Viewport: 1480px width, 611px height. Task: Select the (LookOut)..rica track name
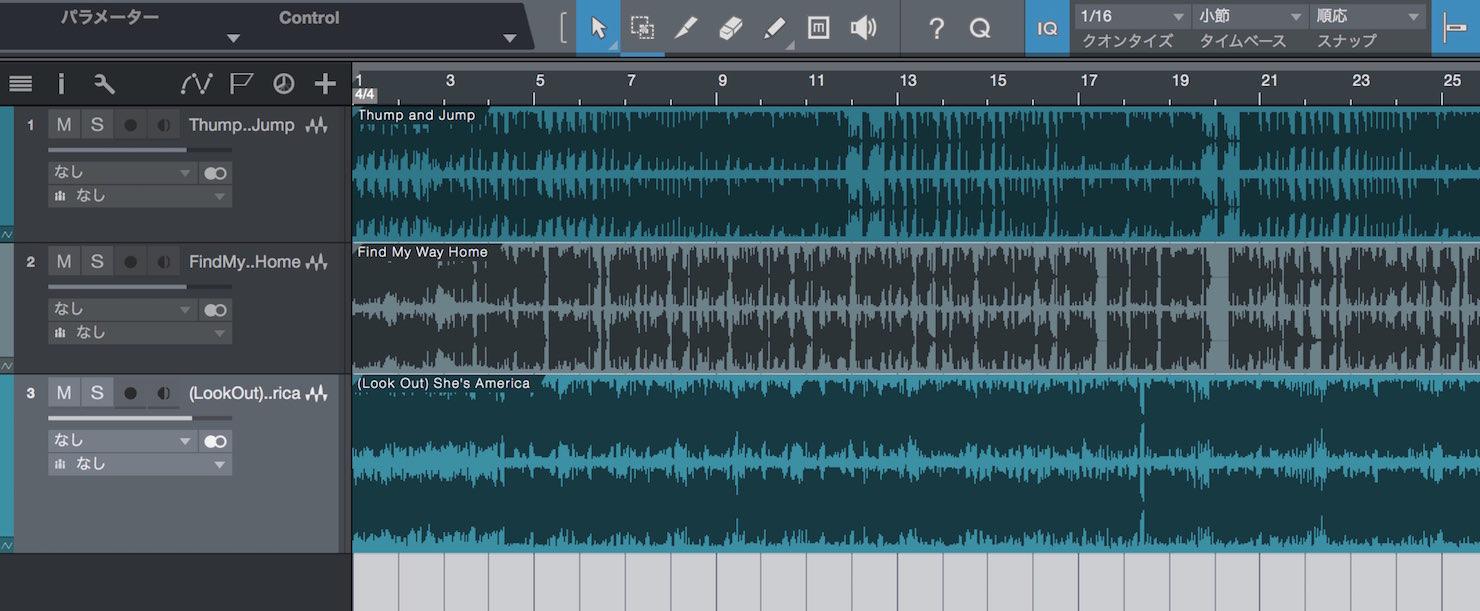coord(245,393)
